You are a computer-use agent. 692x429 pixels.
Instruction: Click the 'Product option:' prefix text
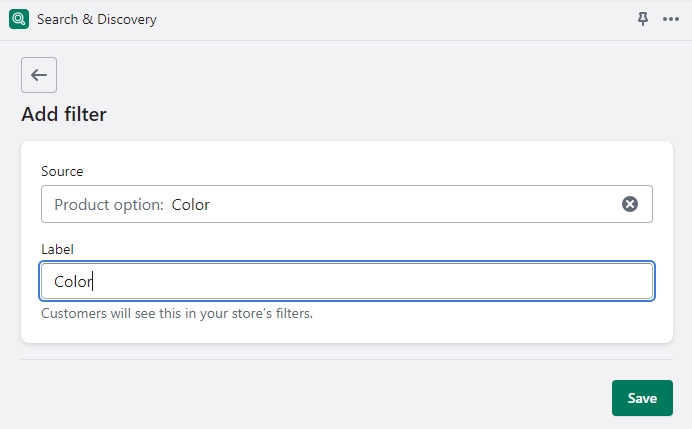point(109,204)
